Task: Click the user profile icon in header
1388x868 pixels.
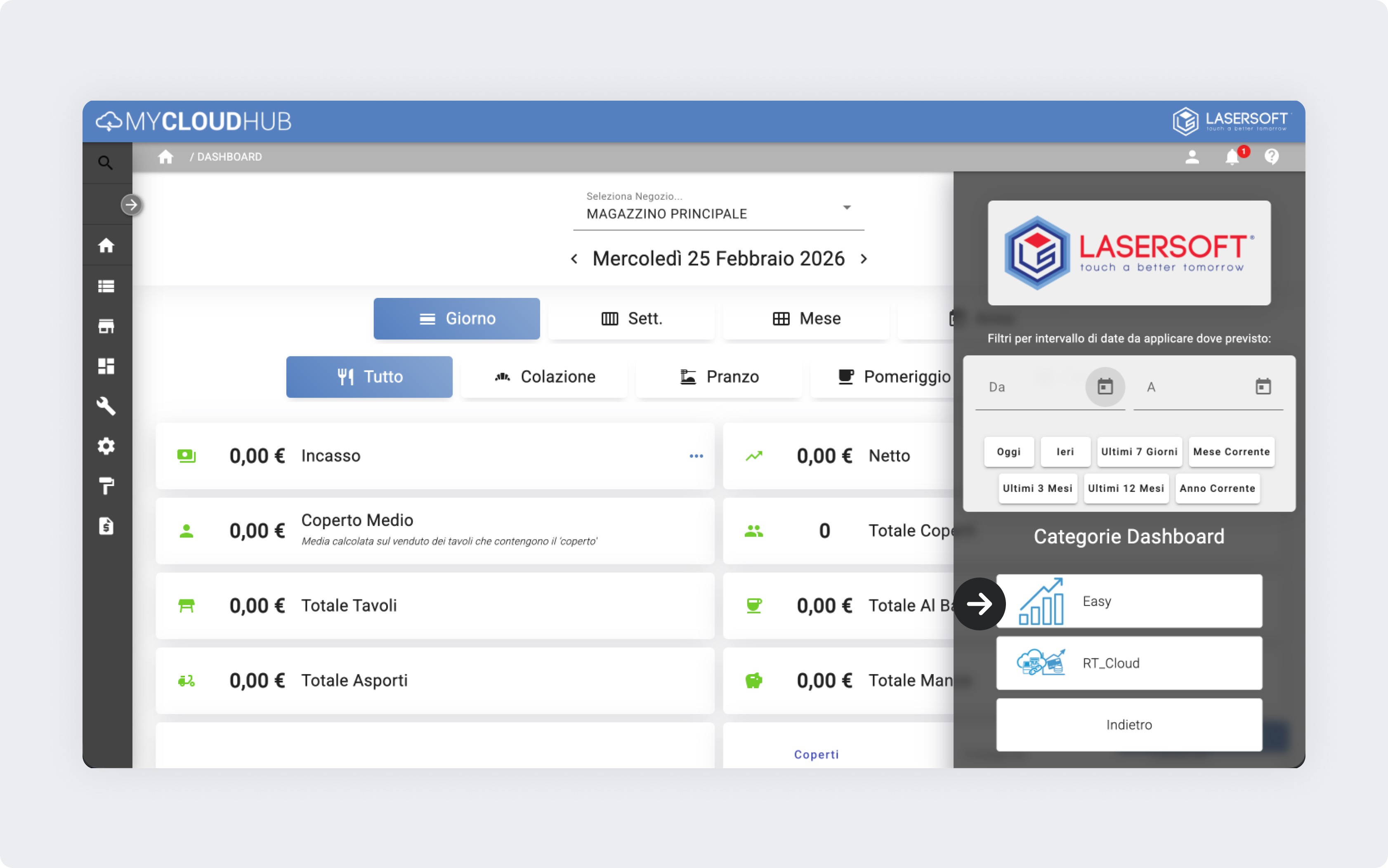Action: [x=1192, y=157]
